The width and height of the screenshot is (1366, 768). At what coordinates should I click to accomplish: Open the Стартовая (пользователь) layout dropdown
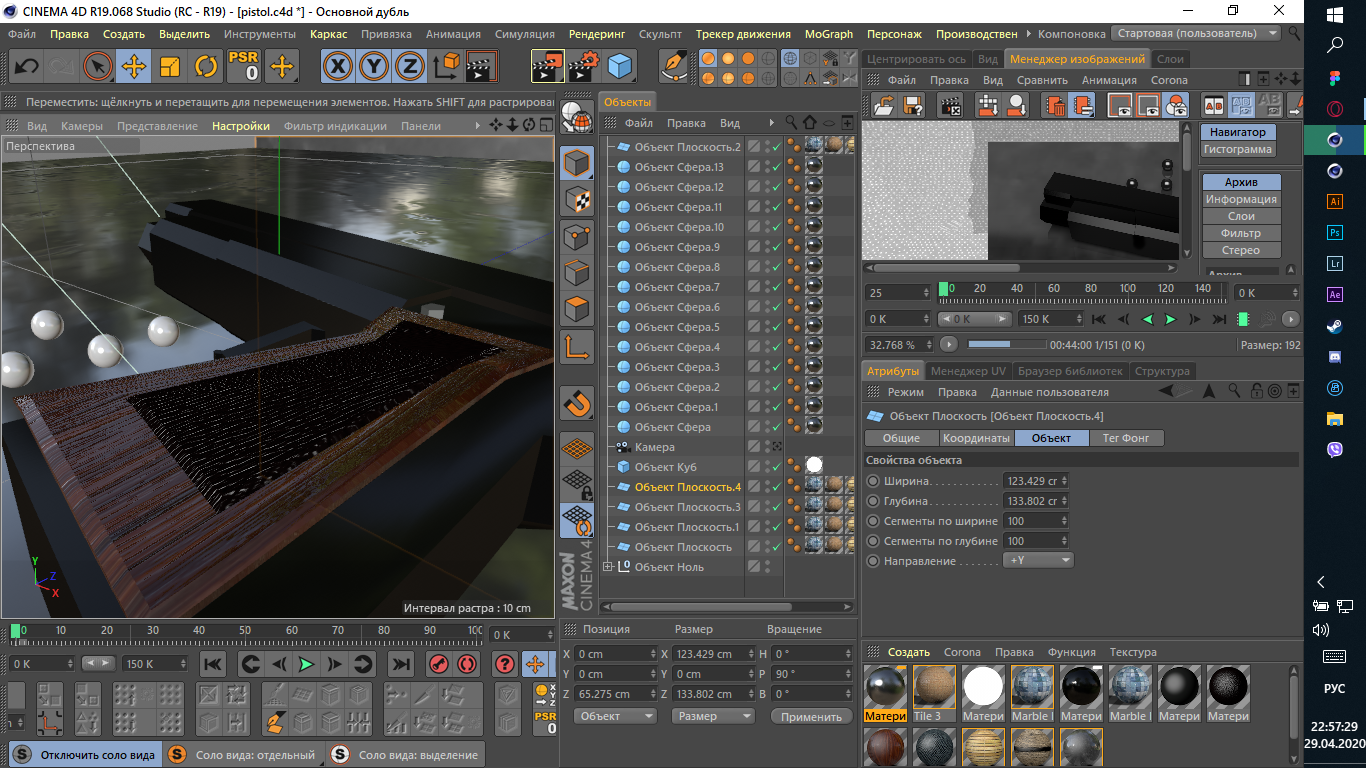point(1196,33)
